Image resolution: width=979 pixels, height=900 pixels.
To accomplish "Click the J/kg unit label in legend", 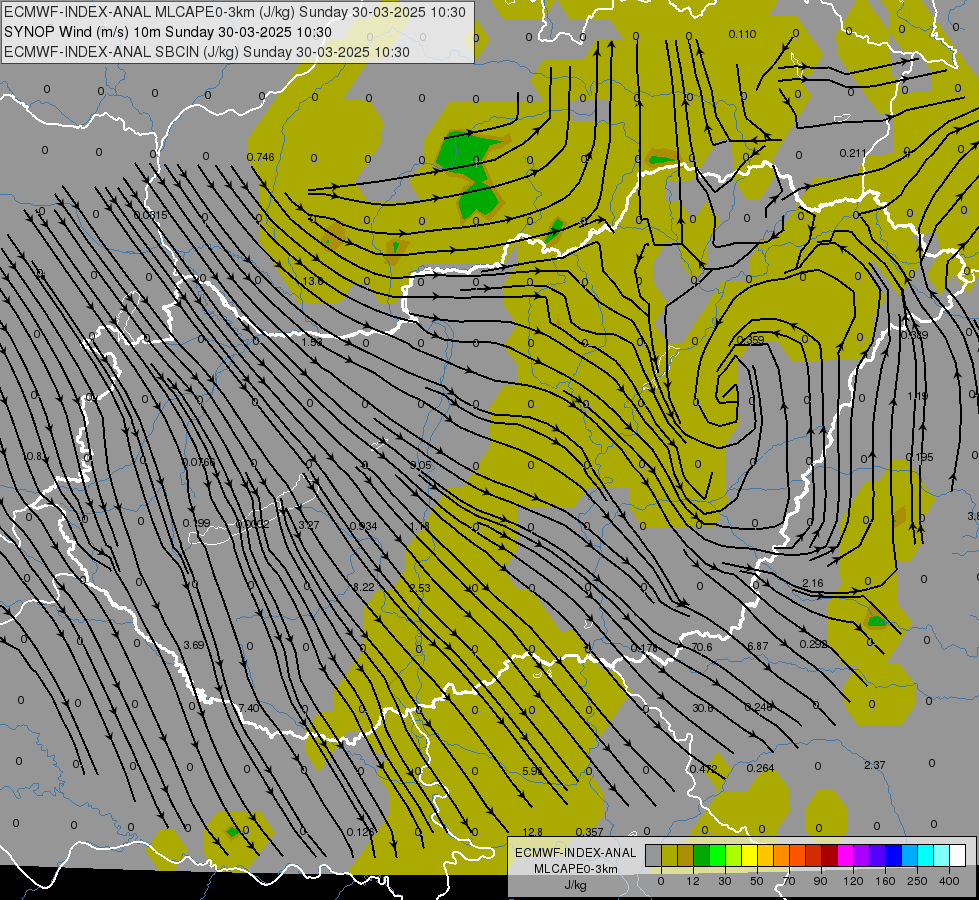I will (x=576, y=885).
